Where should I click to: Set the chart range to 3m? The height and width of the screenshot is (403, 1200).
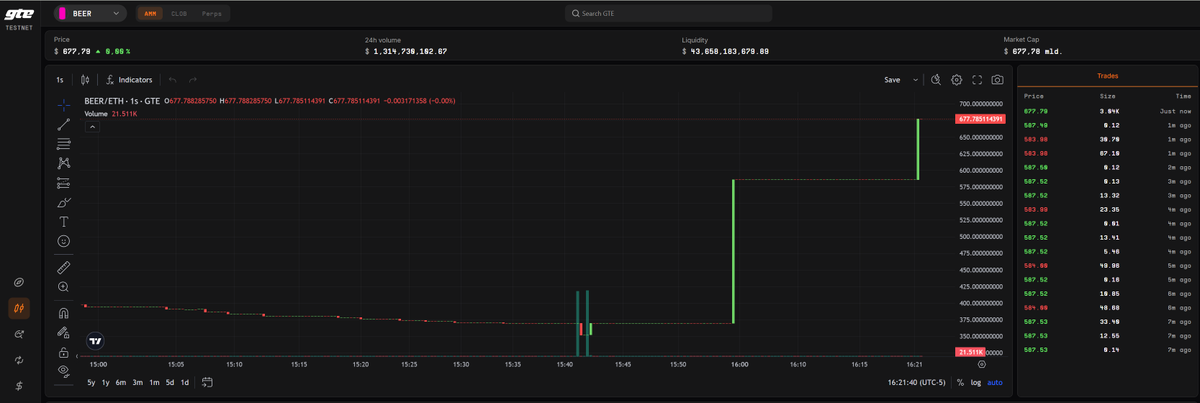pyautogui.click(x=137, y=382)
